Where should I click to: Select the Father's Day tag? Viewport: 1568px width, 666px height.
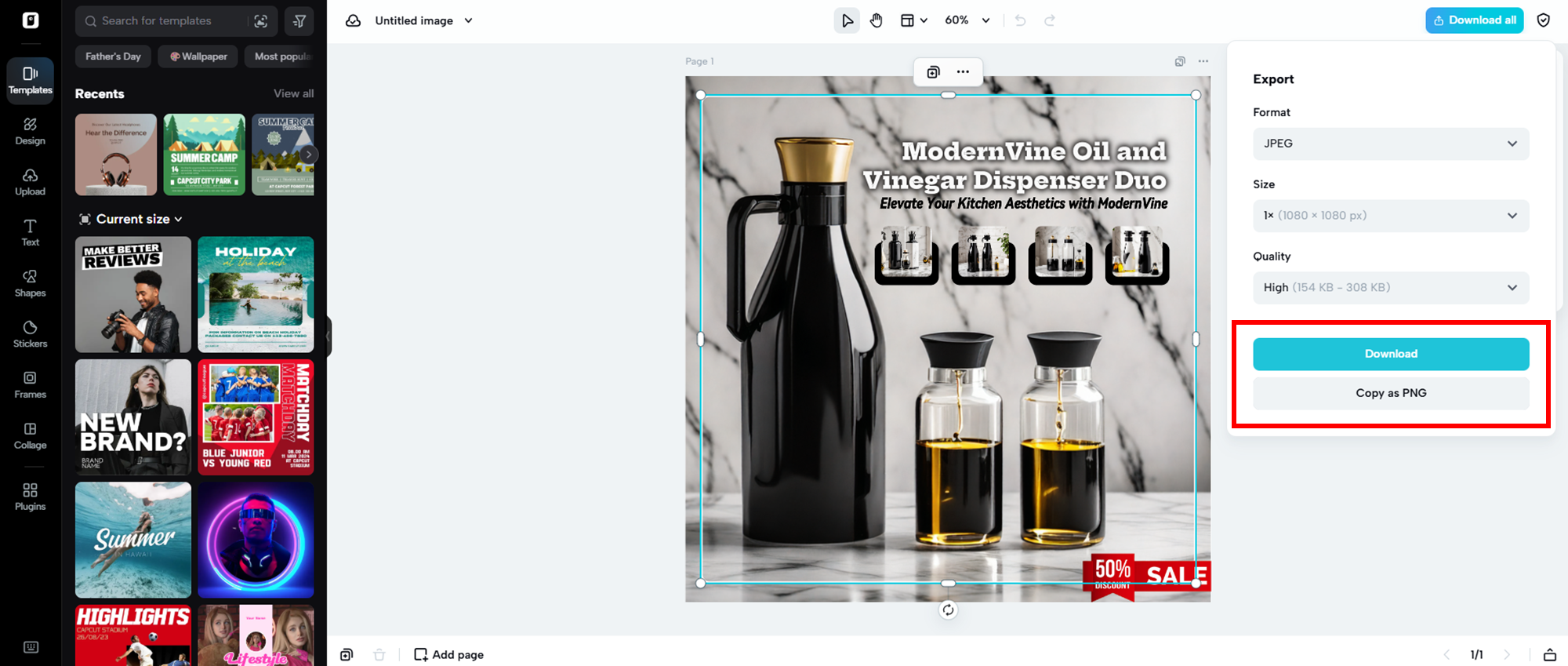point(113,56)
